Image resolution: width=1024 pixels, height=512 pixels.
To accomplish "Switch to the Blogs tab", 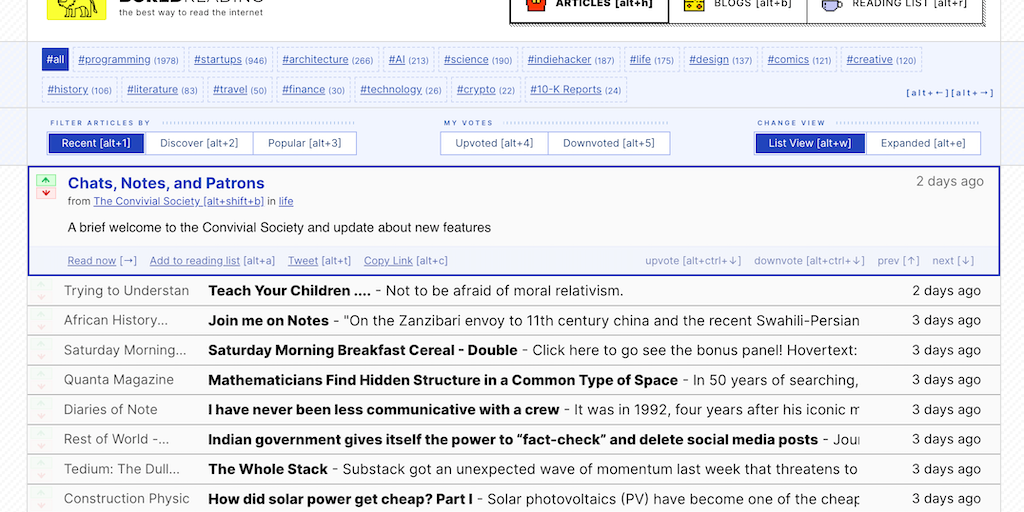I will click(x=739, y=6).
